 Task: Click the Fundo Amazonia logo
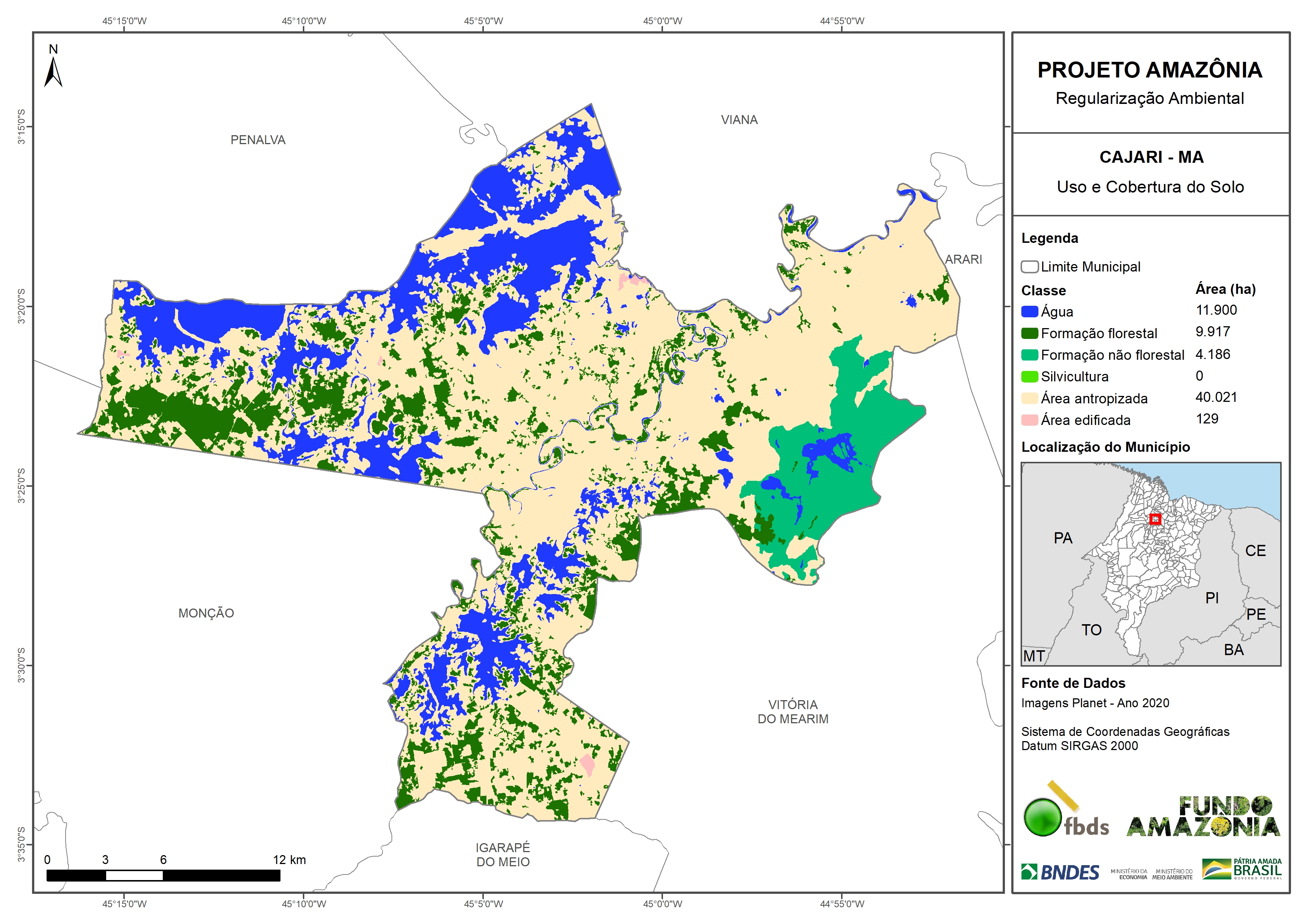(x=1203, y=817)
